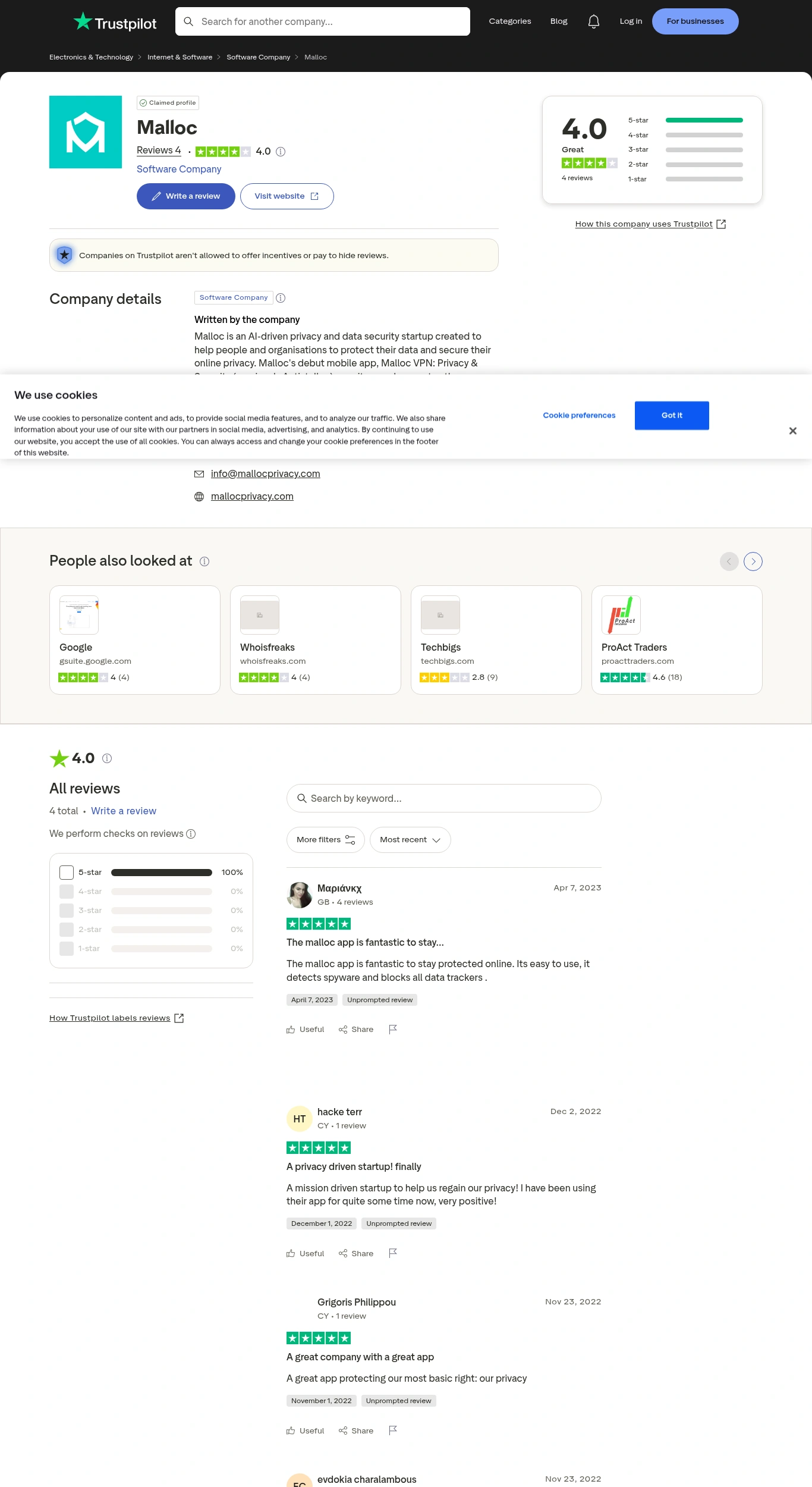Image resolution: width=812 pixels, height=1487 pixels.
Task: Toggle the 5-star filter checkbox
Action: [x=67, y=873]
